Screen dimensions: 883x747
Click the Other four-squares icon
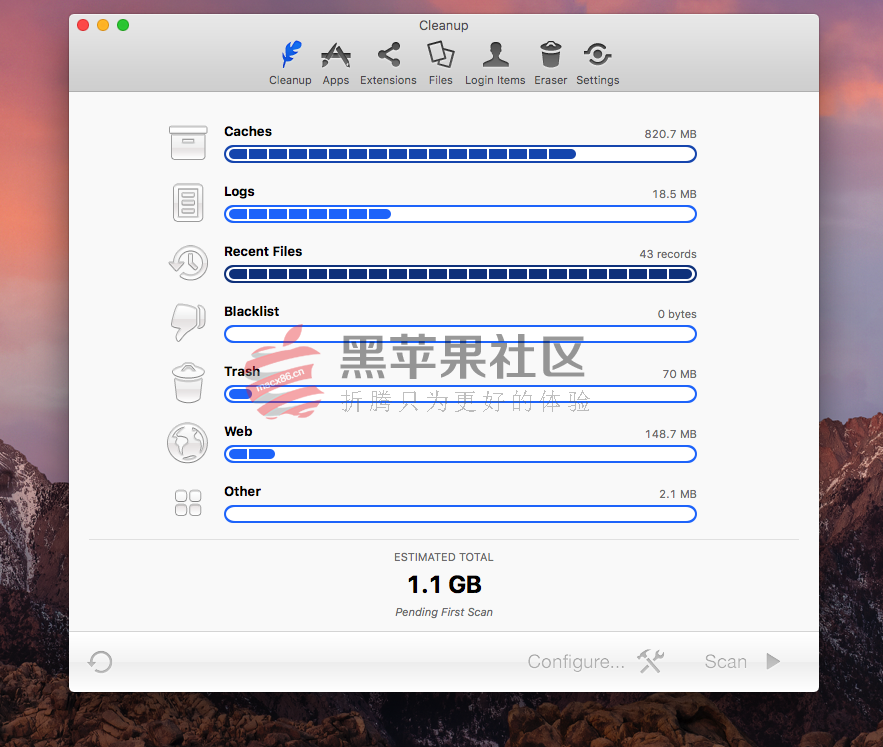pos(188,503)
